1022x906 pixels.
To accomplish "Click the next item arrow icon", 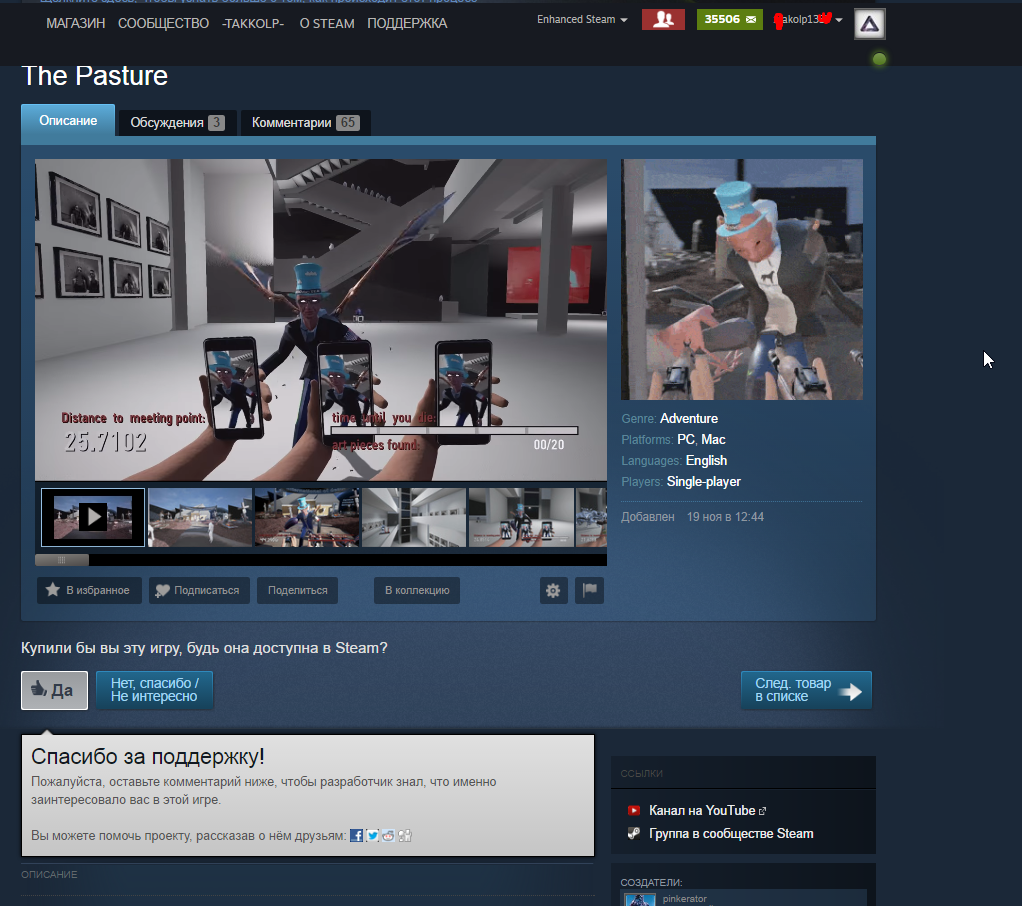I will (850, 691).
